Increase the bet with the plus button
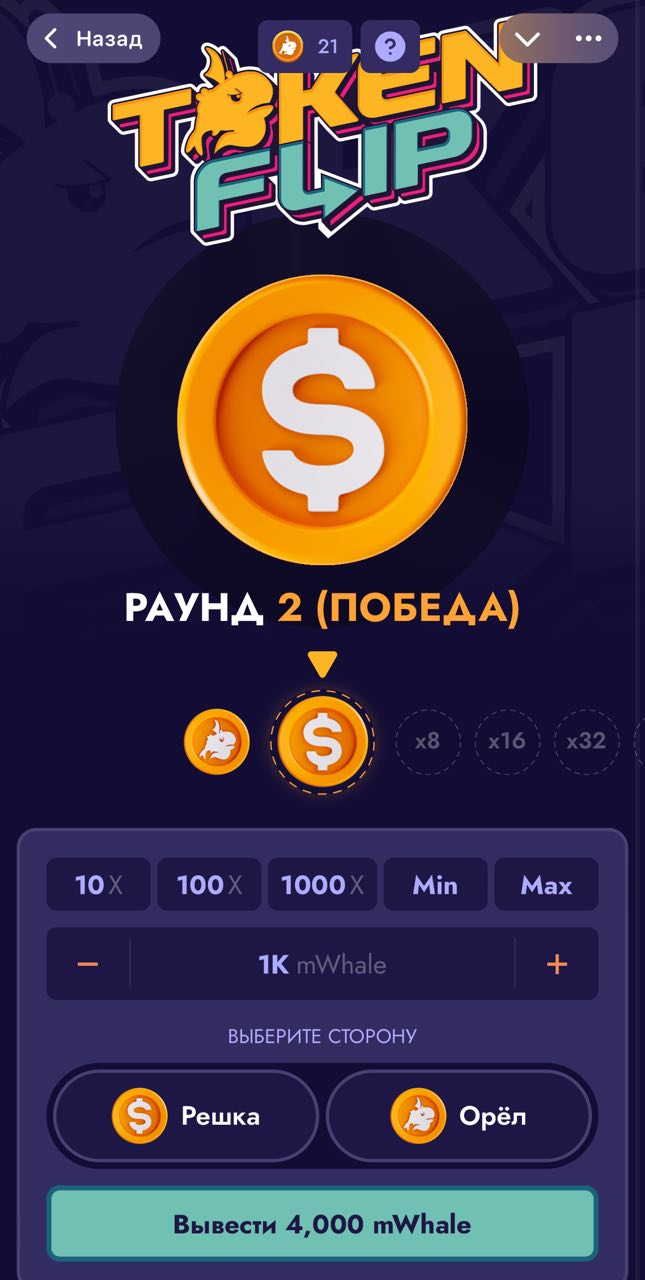 point(557,964)
